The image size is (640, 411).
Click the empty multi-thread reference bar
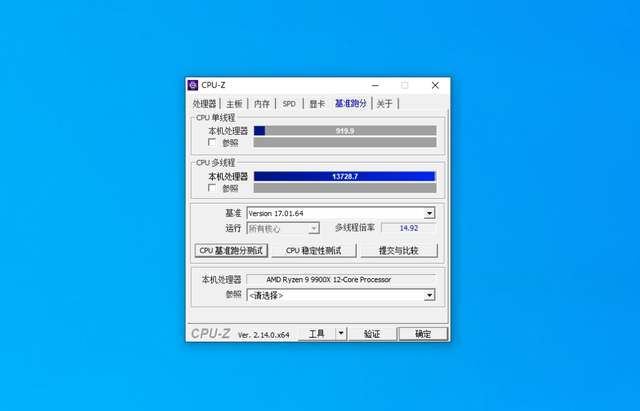[x=345, y=188]
